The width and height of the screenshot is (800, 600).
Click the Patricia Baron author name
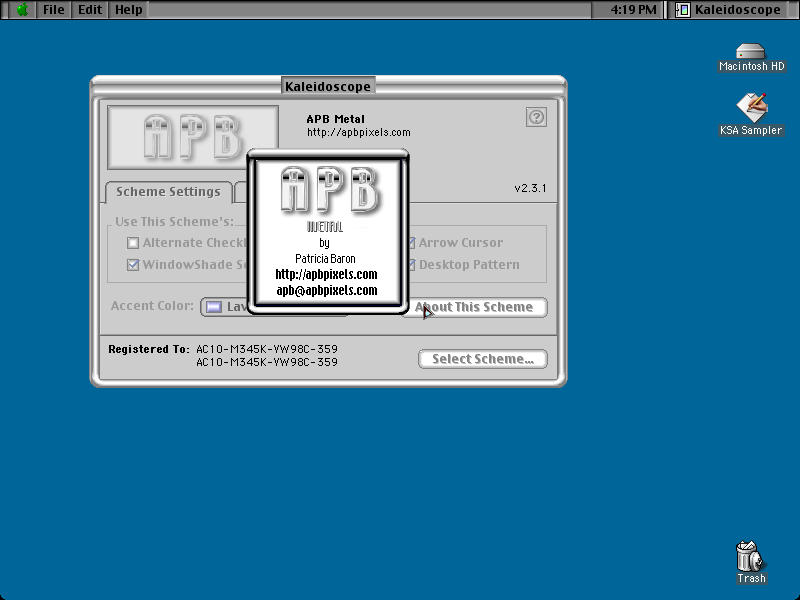point(325,259)
